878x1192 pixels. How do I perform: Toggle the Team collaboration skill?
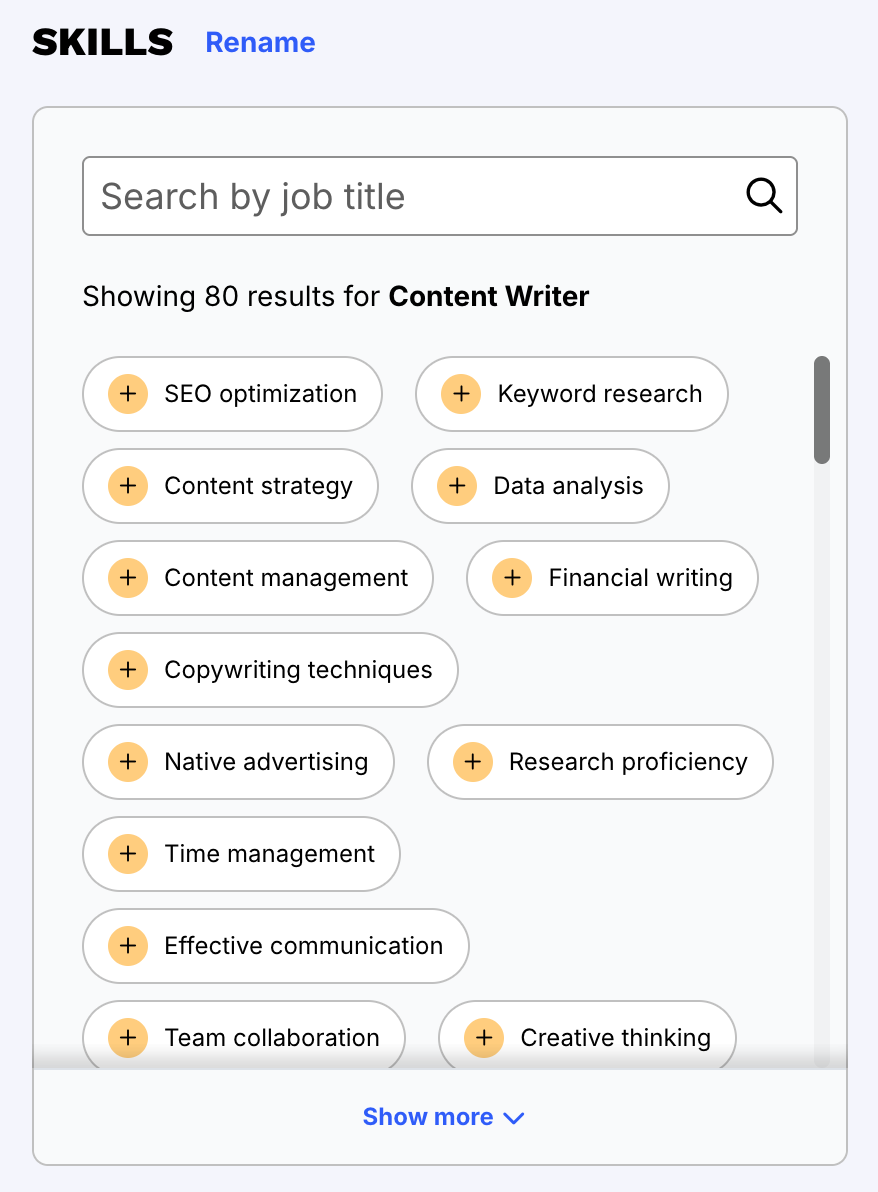(x=243, y=1038)
